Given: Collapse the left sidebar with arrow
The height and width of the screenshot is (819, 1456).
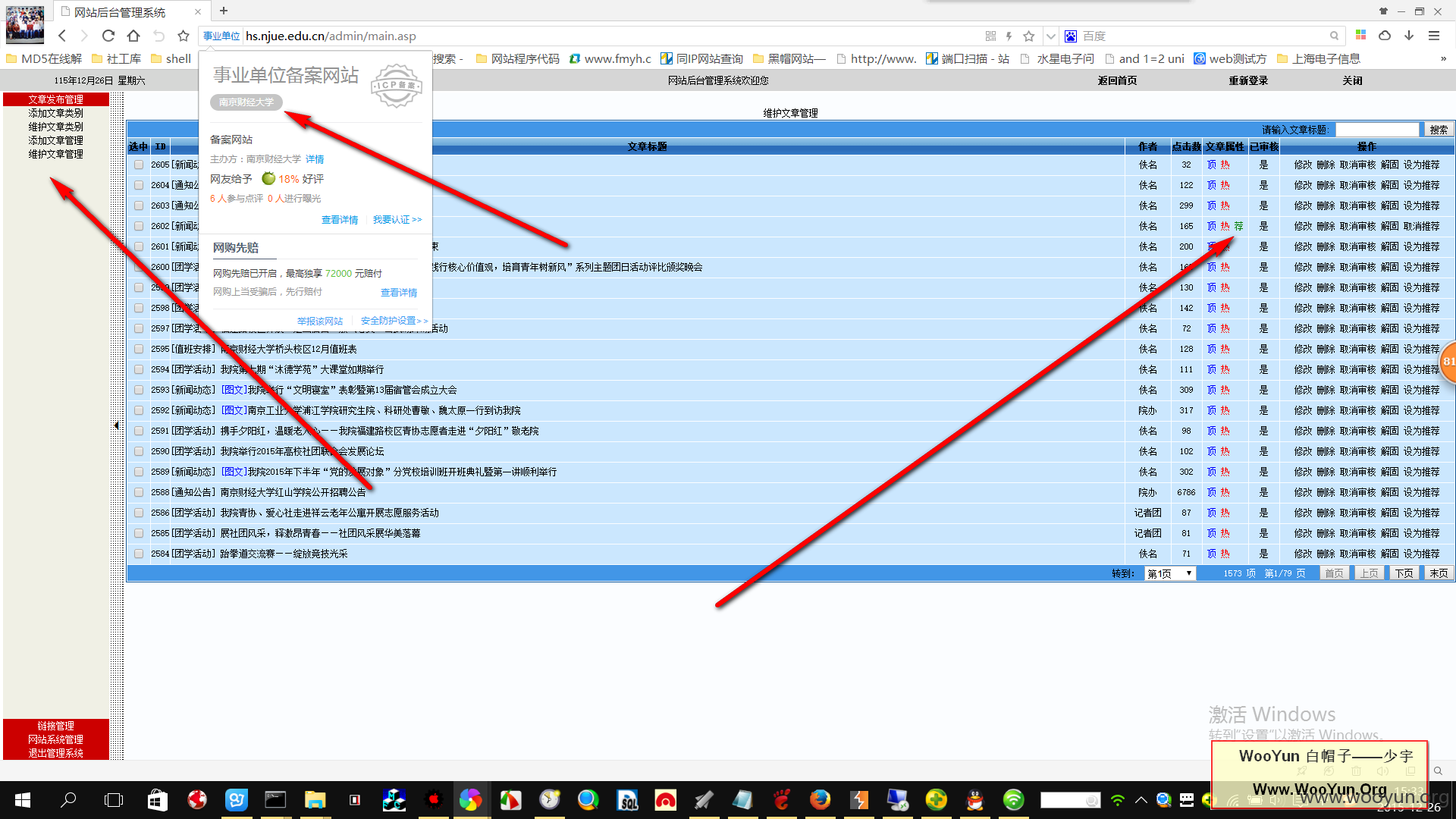Looking at the screenshot, I should 116,425.
